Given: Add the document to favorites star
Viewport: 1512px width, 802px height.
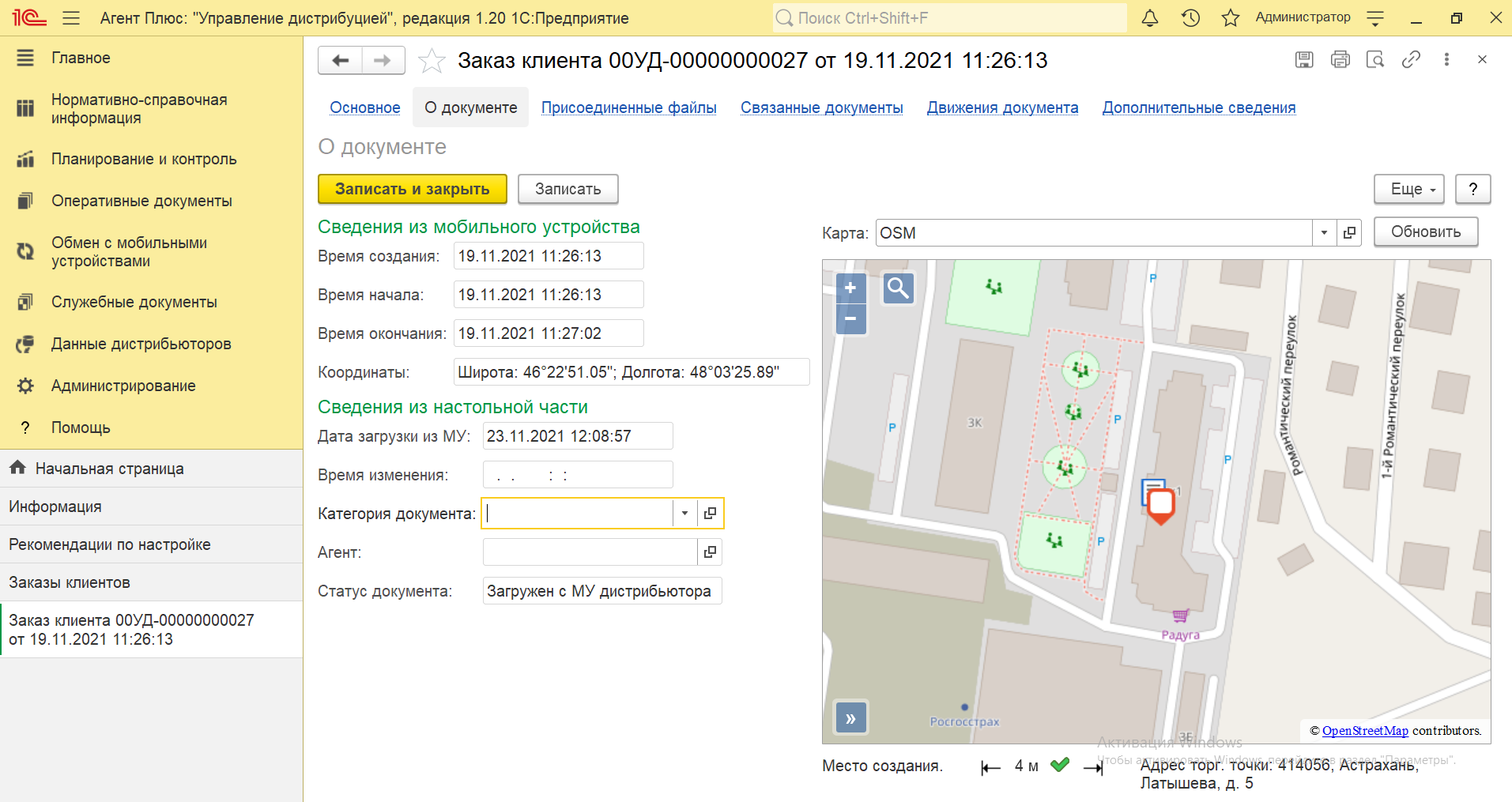Looking at the screenshot, I should (432, 61).
